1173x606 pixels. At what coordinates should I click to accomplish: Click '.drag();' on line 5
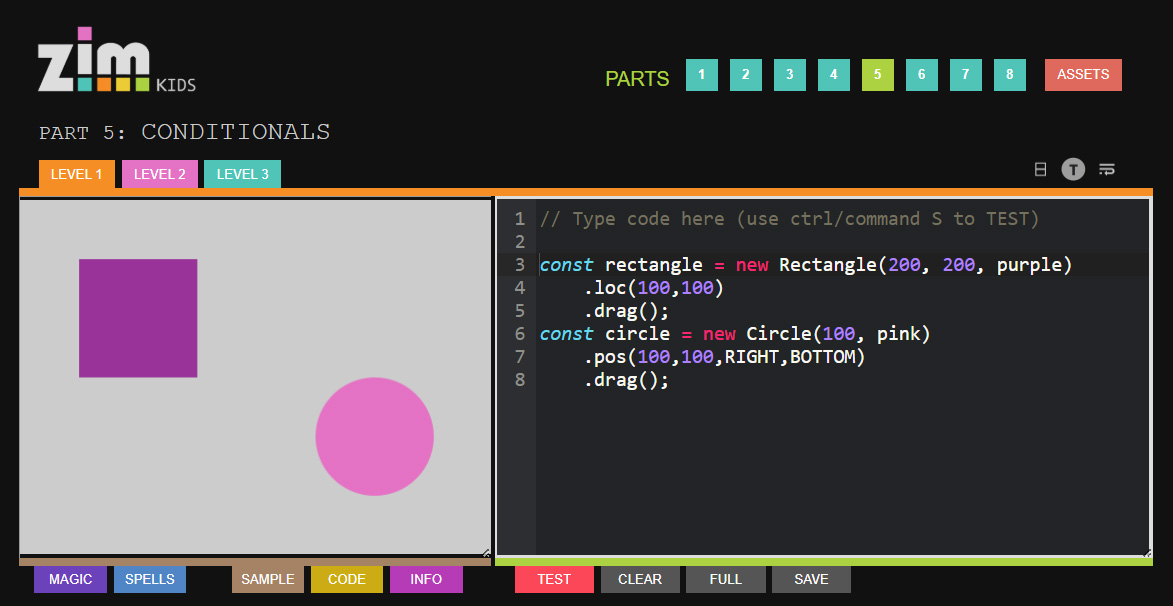point(625,310)
